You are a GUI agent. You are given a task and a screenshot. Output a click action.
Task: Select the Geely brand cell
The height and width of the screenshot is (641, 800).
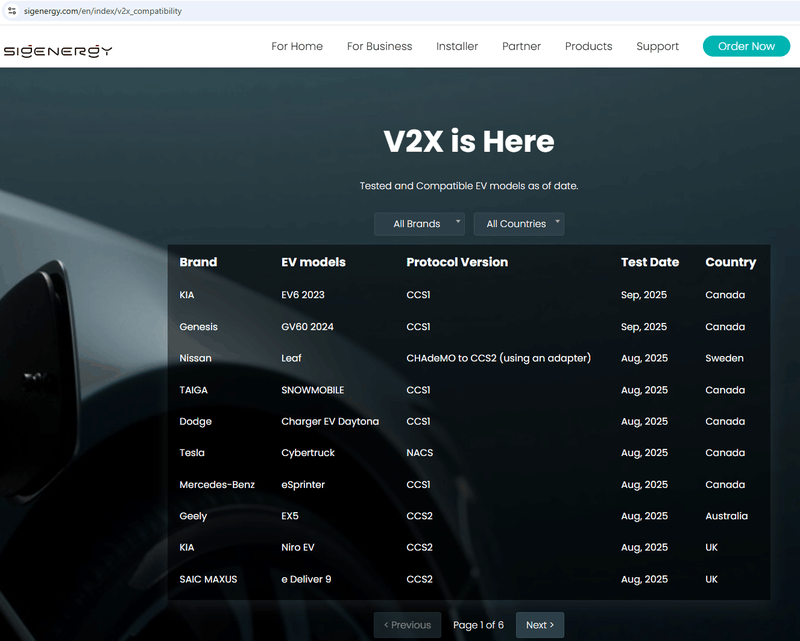(x=193, y=516)
